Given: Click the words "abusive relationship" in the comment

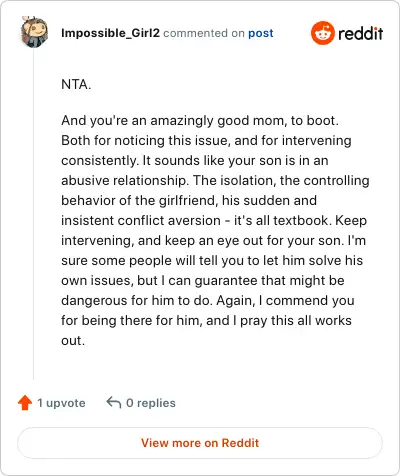Looking at the screenshot, I should [124, 180].
